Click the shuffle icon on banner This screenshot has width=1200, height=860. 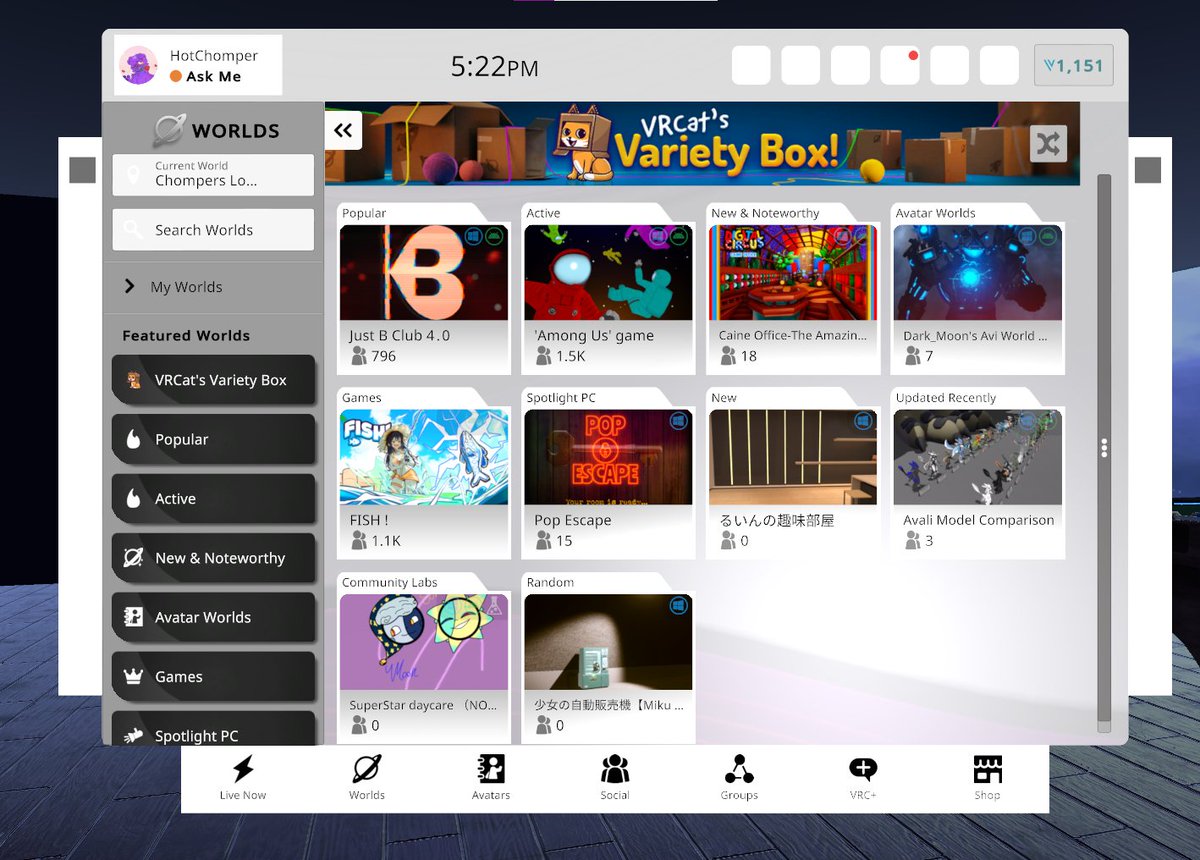pos(1048,144)
